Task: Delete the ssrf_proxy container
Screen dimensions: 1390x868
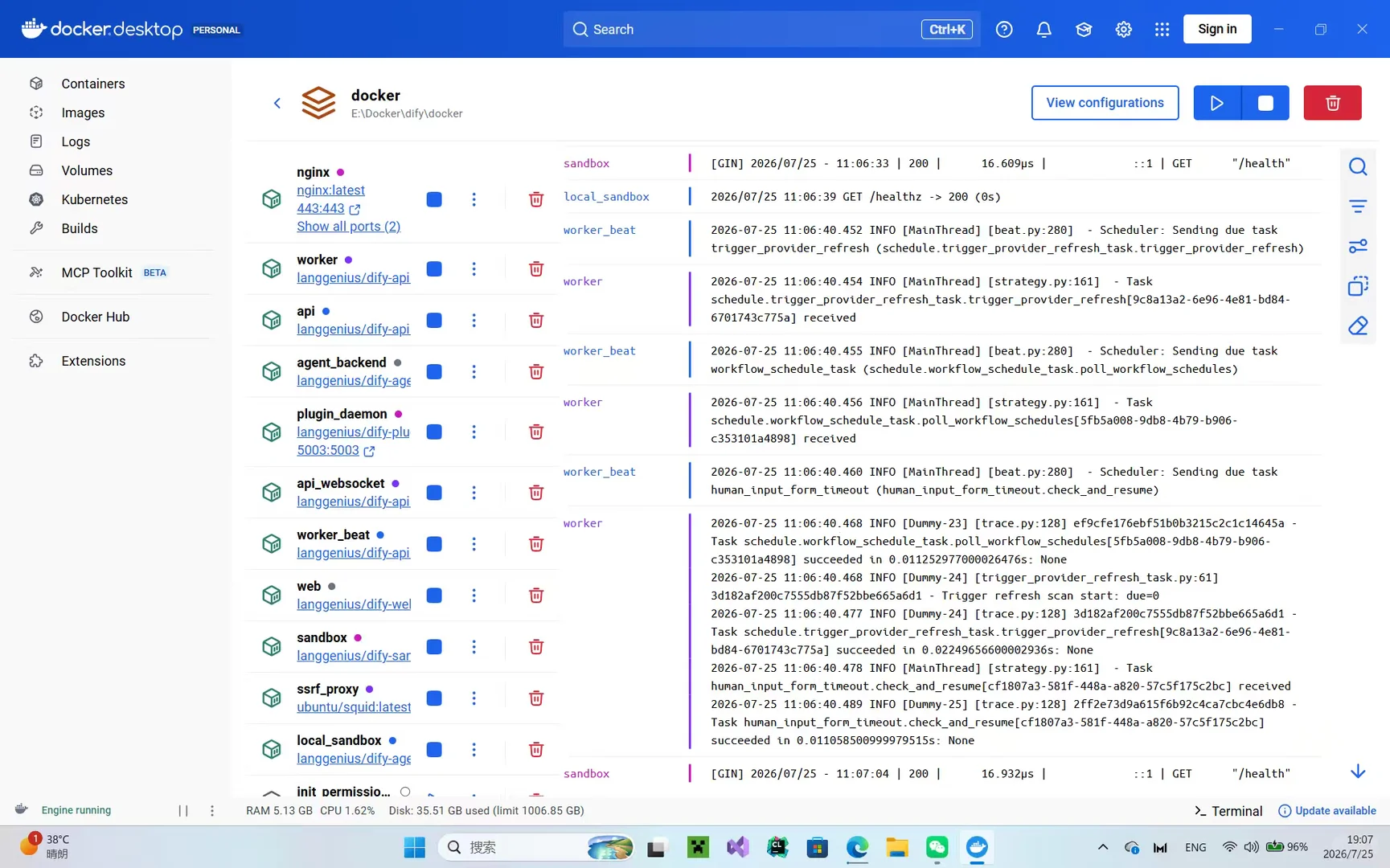Action: click(536, 698)
